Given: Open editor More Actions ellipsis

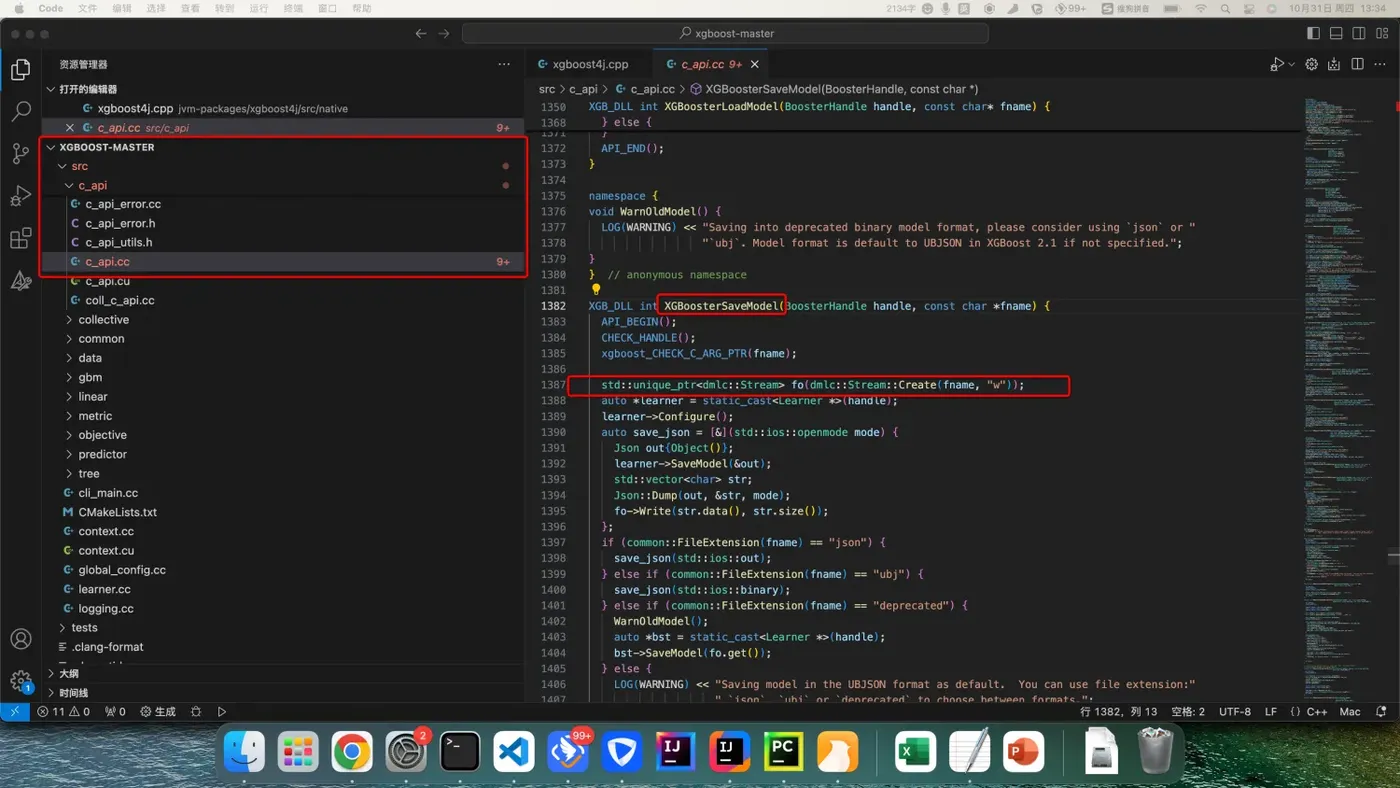Looking at the screenshot, I should (x=1380, y=64).
